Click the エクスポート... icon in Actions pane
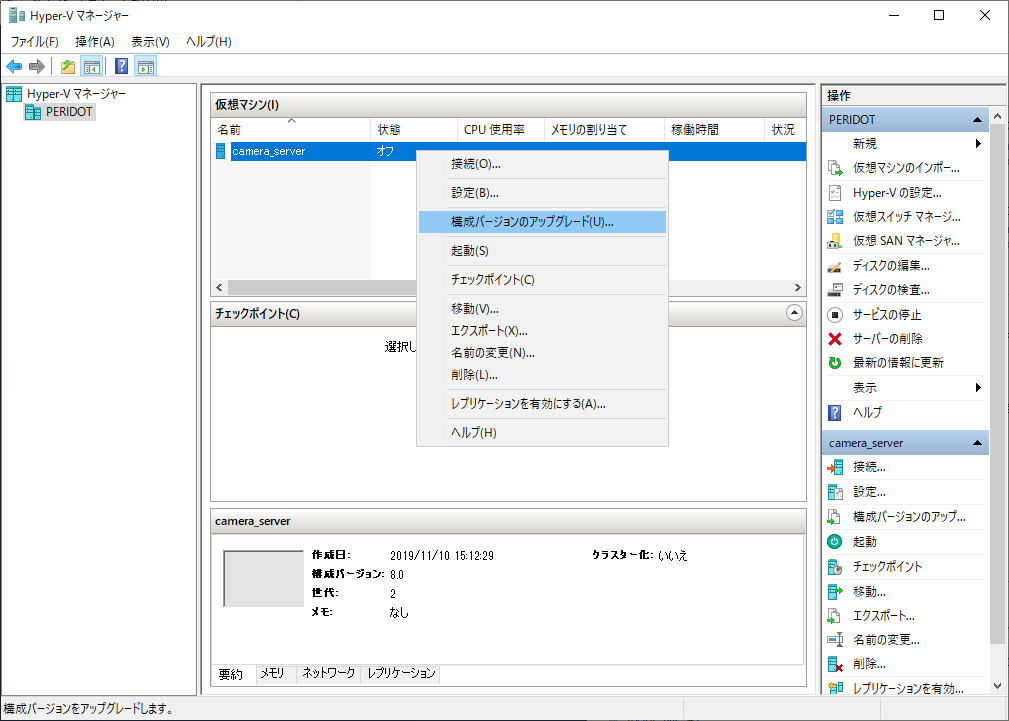The image size is (1009, 721). point(835,616)
